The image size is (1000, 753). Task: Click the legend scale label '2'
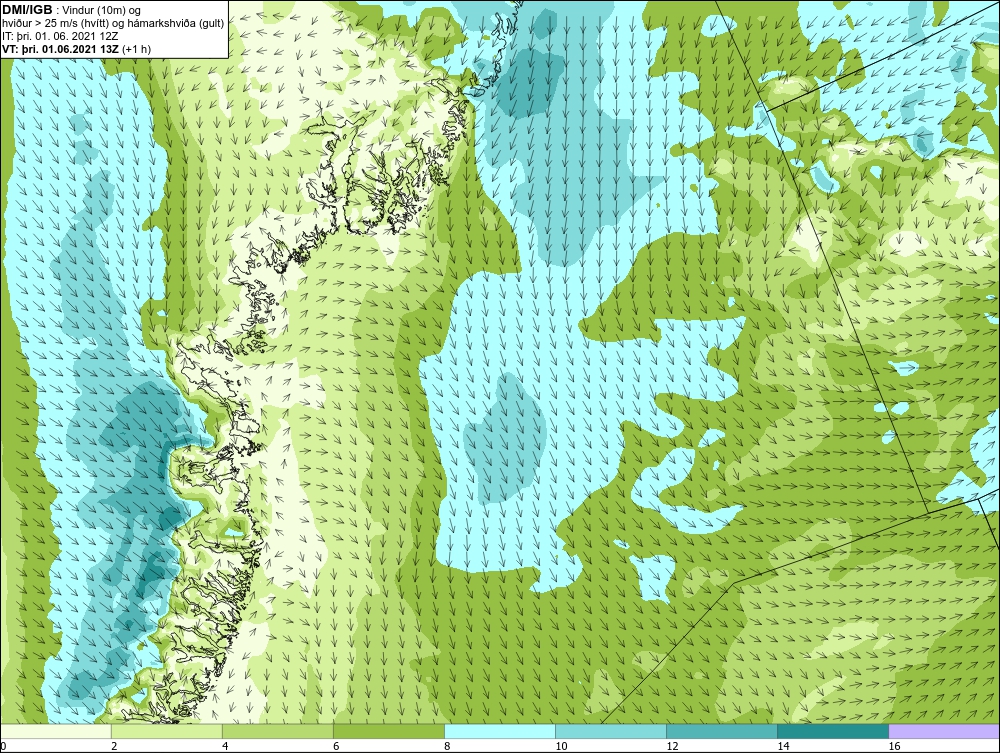tap(114, 746)
